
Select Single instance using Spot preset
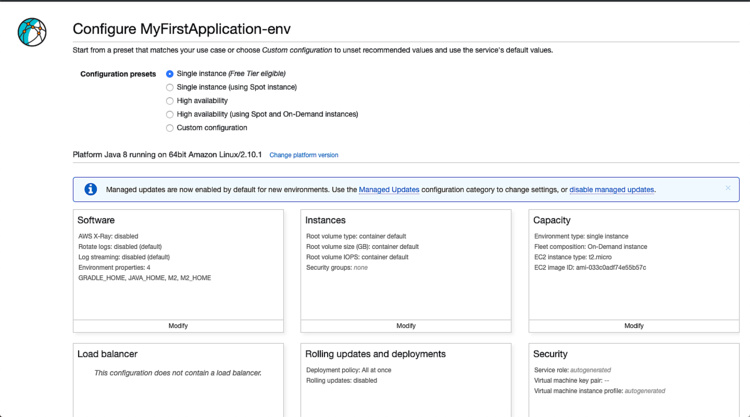click(170, 87)
